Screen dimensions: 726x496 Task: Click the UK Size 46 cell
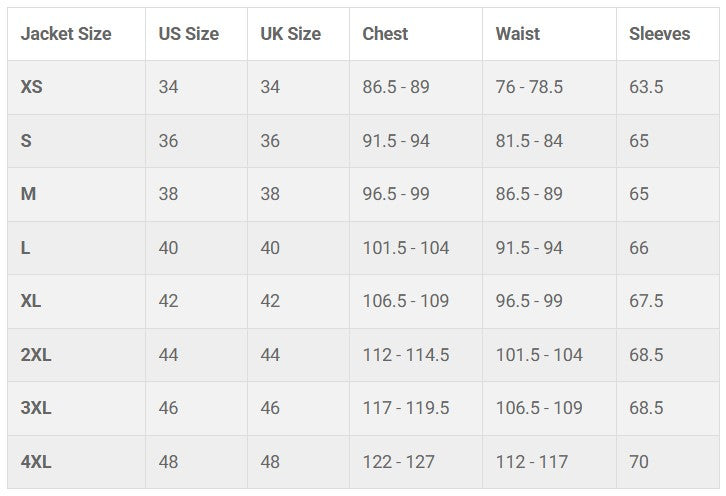pyautogui.click(x=270, y=408)
